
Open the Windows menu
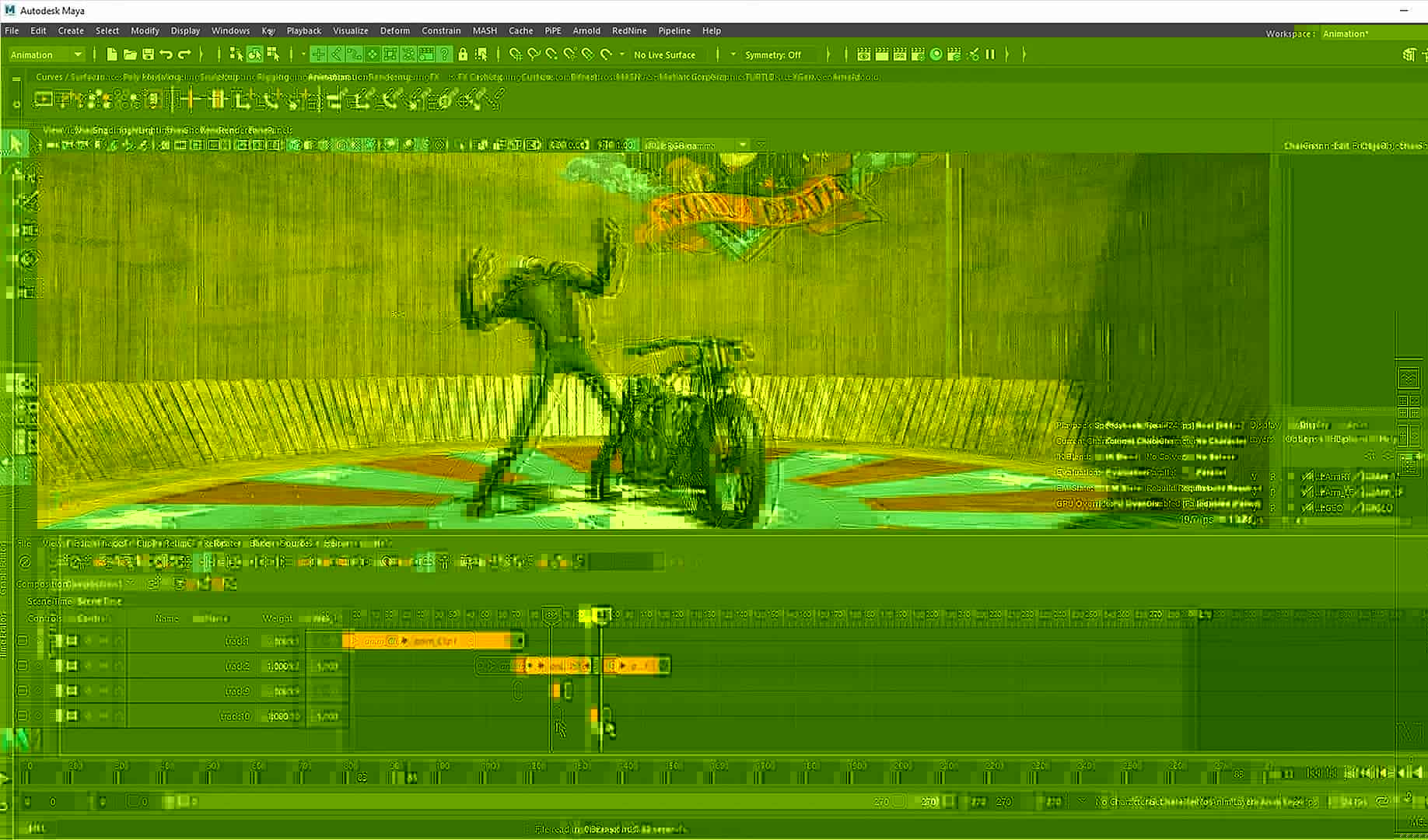click(231, 30)
